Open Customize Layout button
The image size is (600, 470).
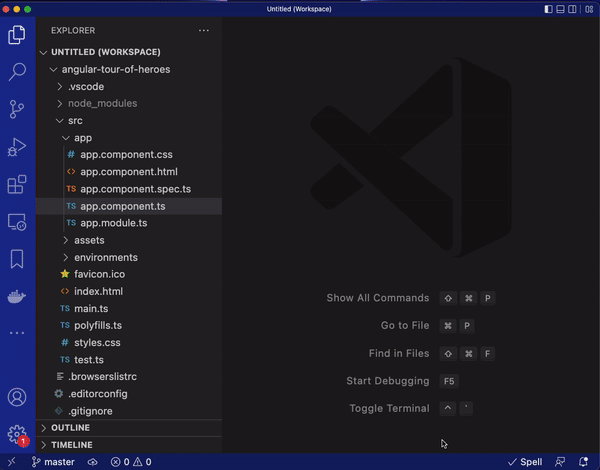point(589,9)
